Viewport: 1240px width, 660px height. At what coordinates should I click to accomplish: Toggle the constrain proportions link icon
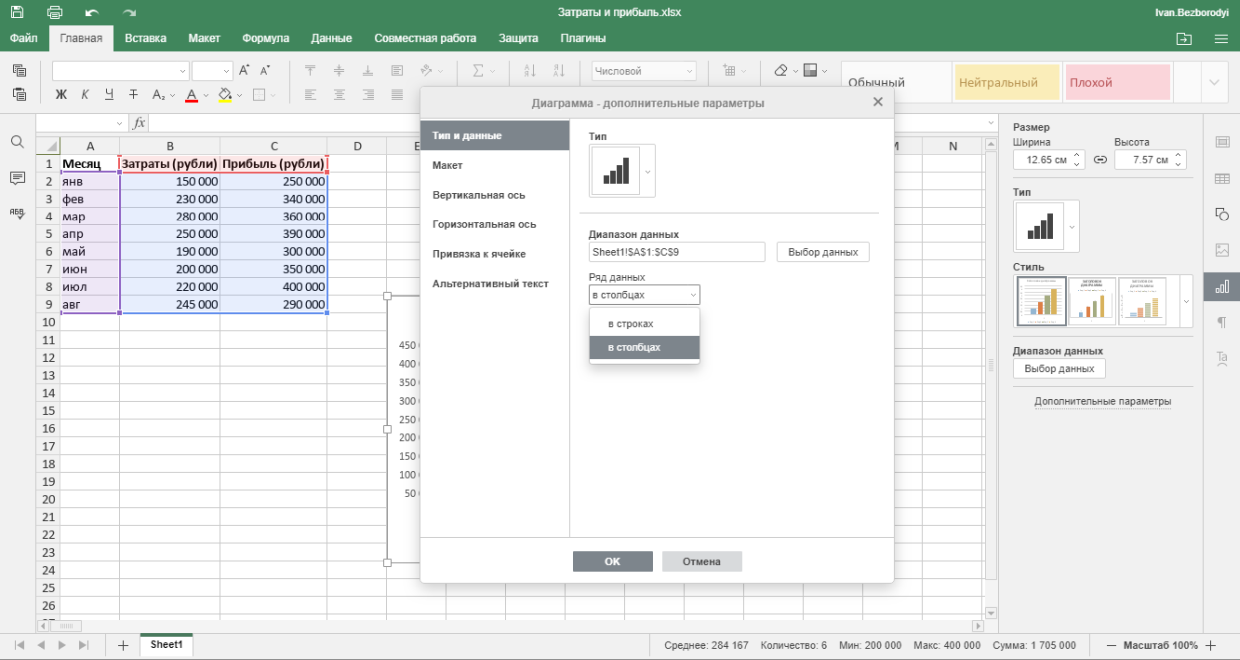(1100, 160)
